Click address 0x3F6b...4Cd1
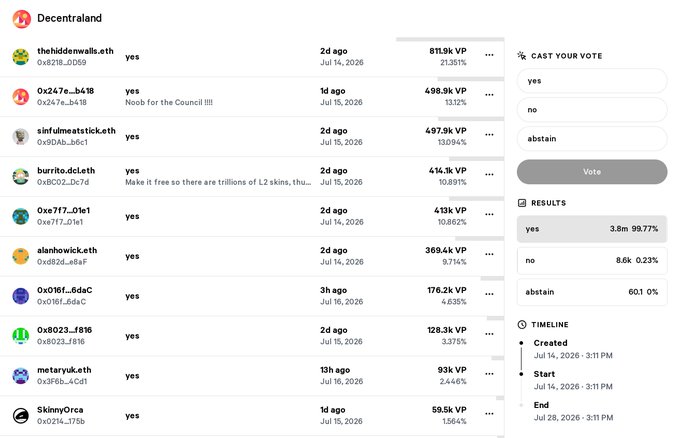Image resolution: width=680 pixels, height=438 pixels. pos(62,382)
